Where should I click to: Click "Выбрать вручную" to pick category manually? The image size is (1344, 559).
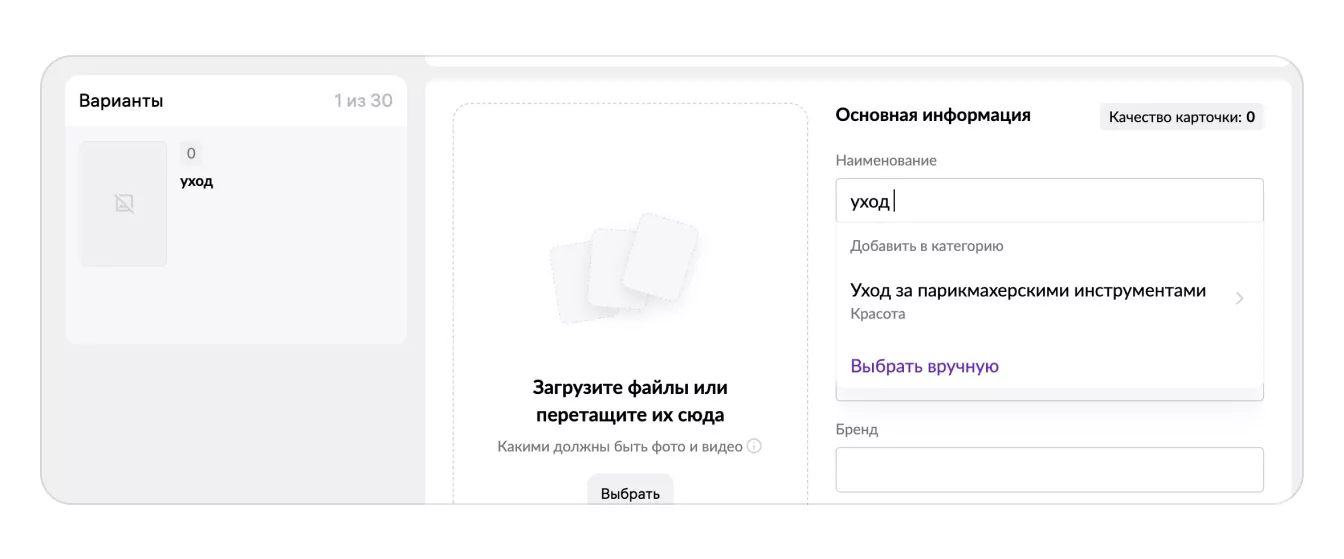[x=924, y=366]
